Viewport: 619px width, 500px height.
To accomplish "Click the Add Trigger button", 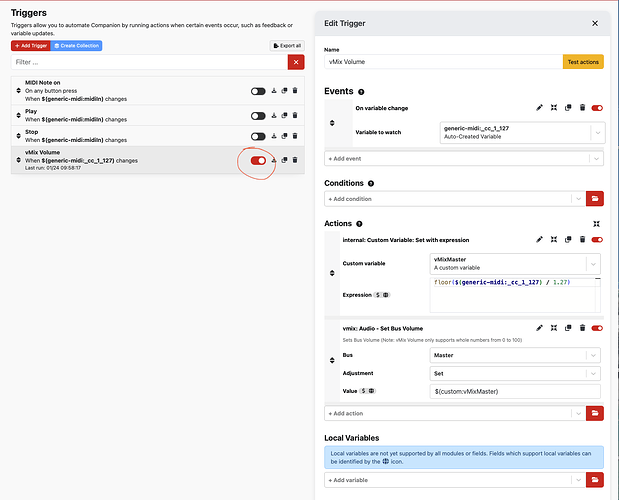I will click(x=29, y=45).
